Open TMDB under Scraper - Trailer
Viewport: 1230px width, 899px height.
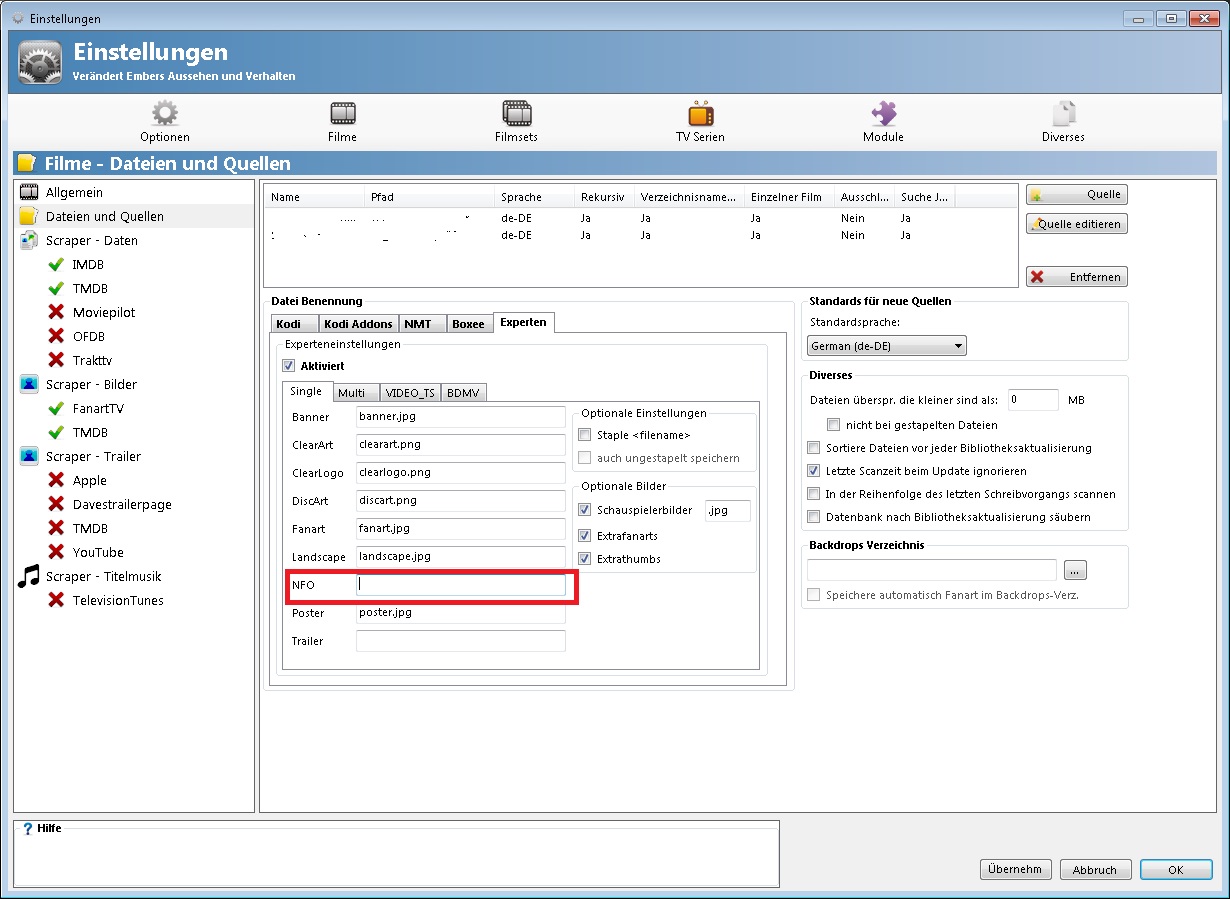[90, 528]
